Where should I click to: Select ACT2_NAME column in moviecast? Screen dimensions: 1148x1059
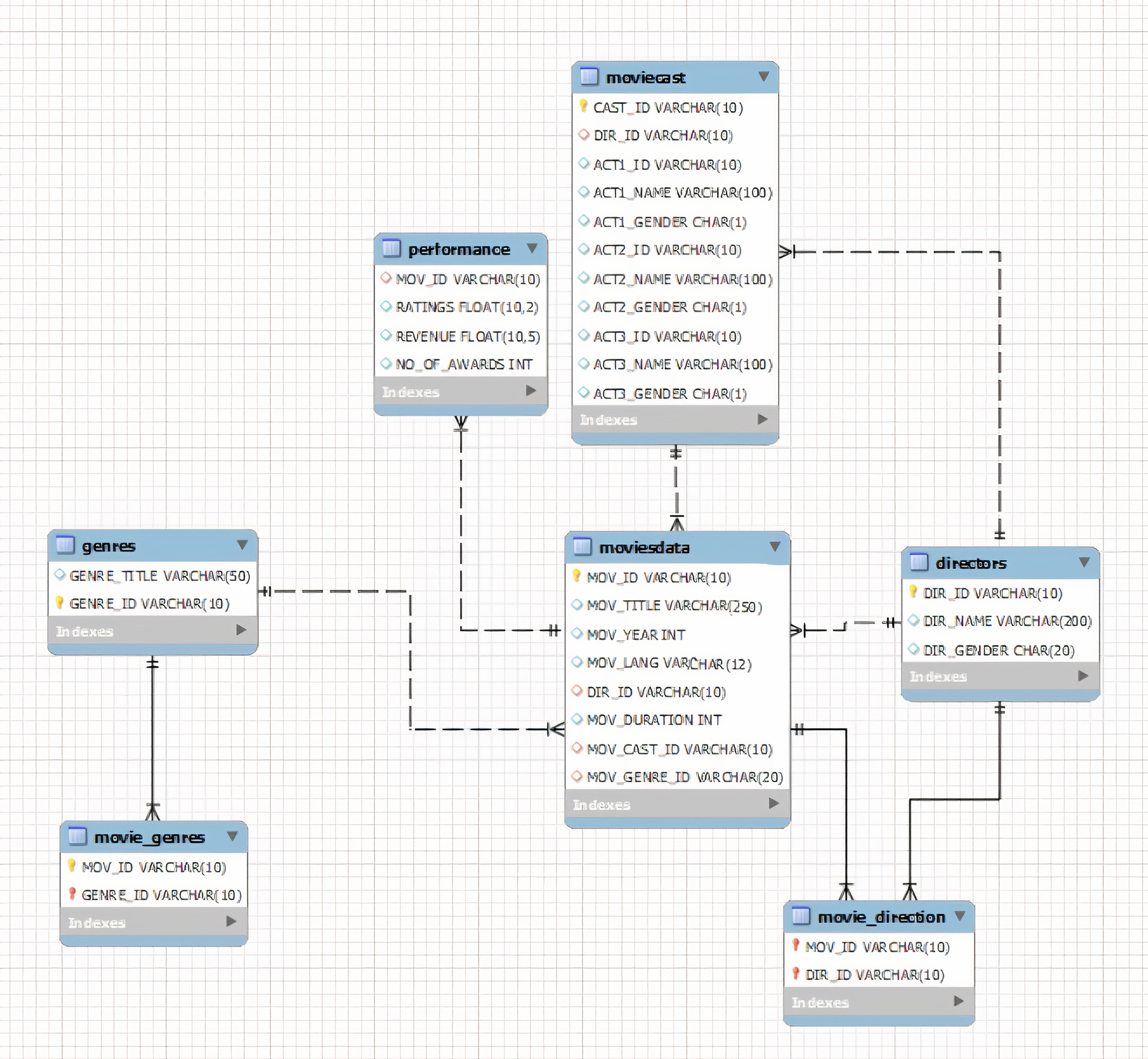pos(682,279)
